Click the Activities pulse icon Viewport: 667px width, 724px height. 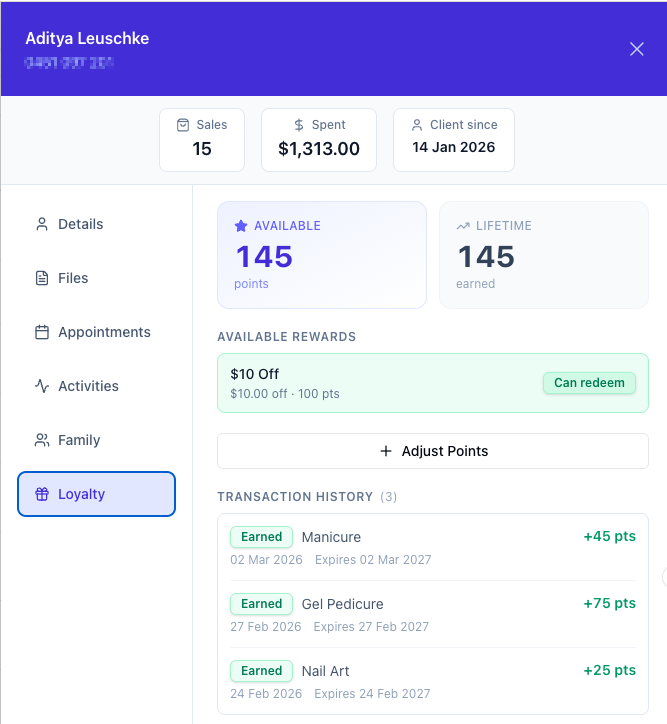[x=42, y=386]
